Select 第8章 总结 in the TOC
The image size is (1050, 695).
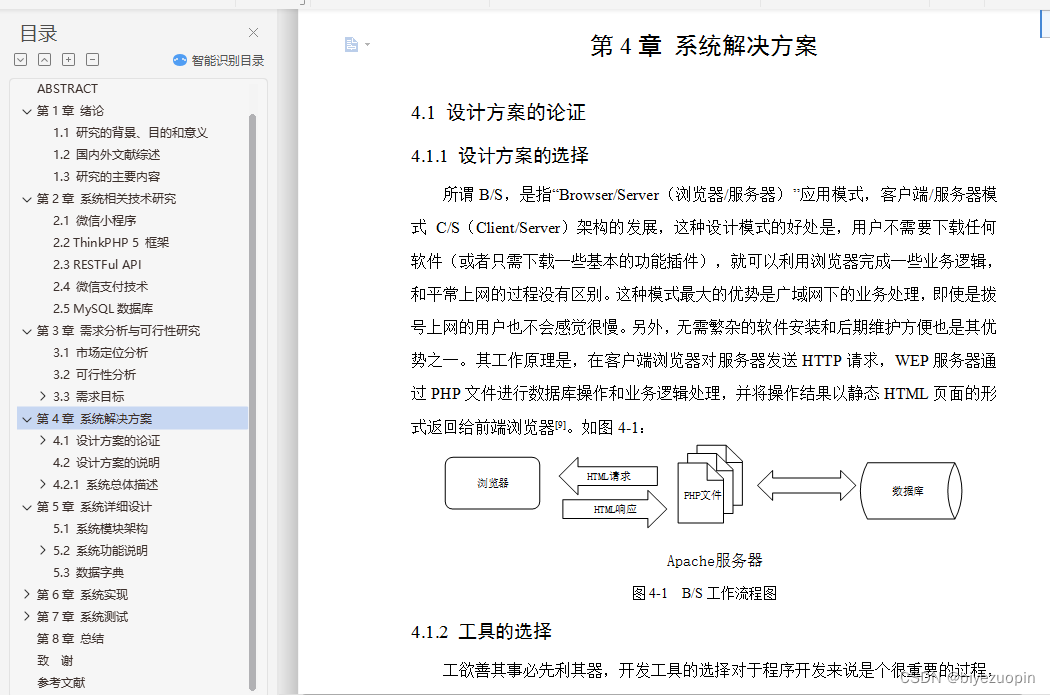[71, 638]
